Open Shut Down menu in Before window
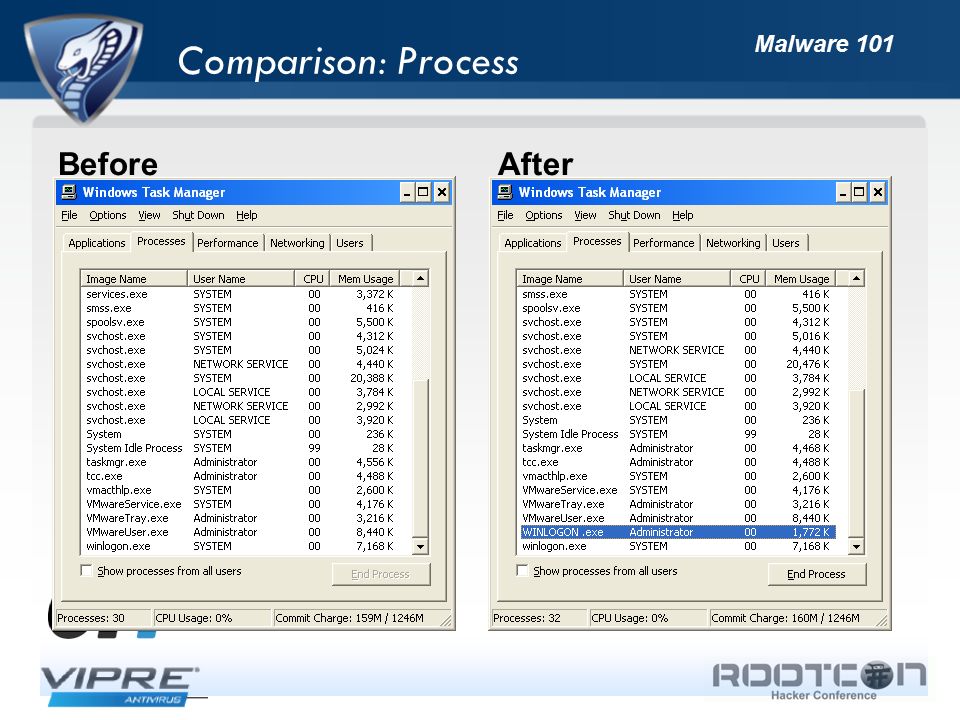 click(x=198, y=215)
